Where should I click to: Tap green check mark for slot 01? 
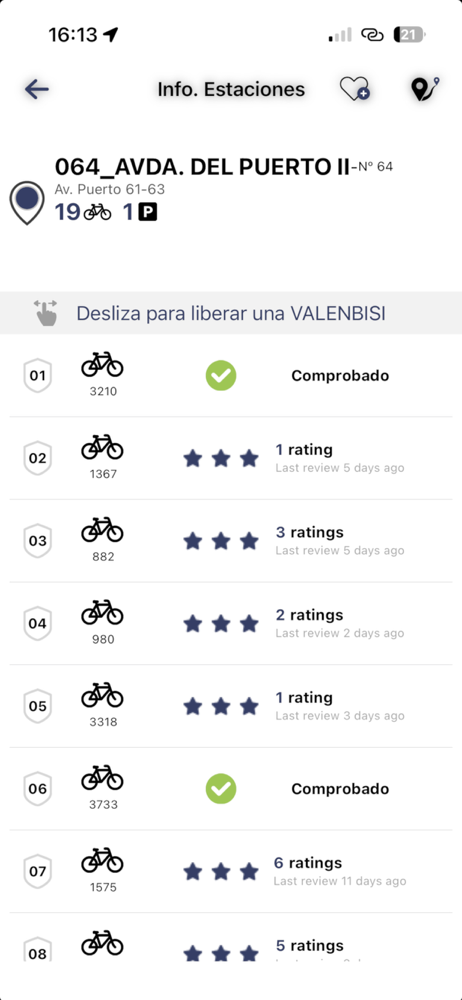221,376
